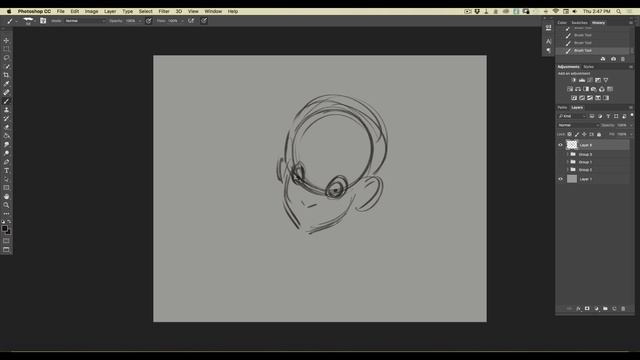Open the Filter menu
This screenshot has height=360, width=640.
164,11
